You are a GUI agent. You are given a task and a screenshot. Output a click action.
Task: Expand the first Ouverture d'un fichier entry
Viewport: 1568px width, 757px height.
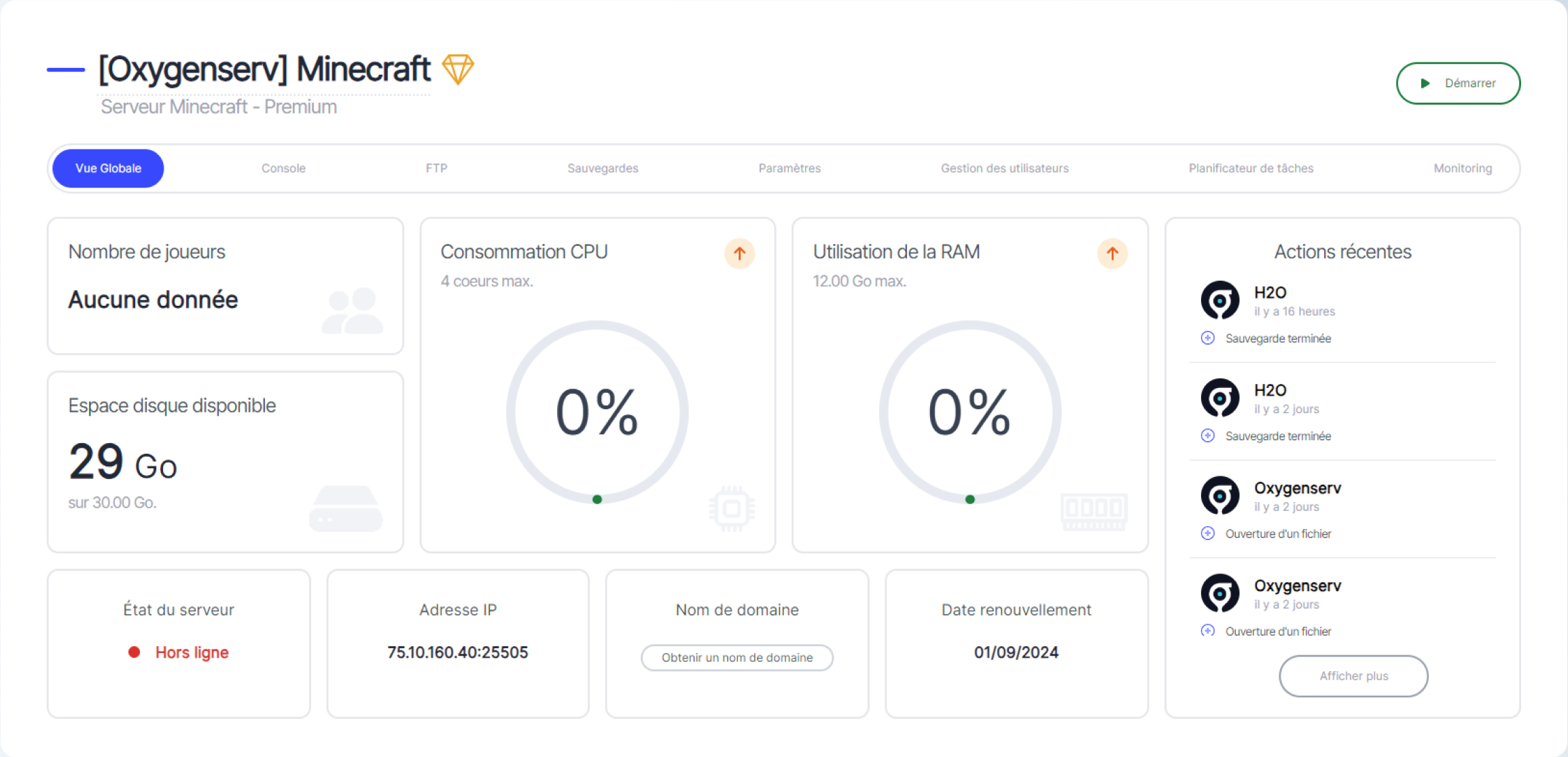click(x=1207, y=533)
